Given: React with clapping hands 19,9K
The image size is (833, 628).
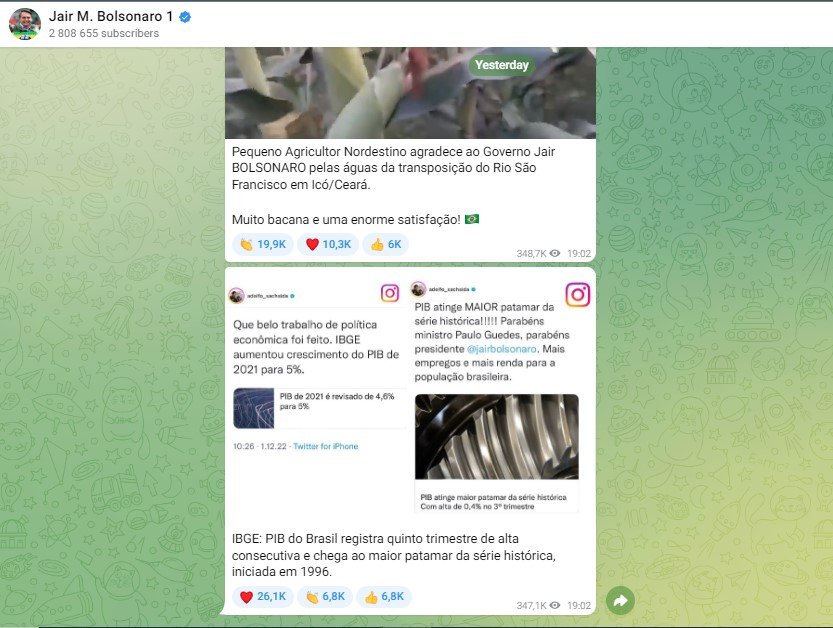Looking at the screenshot, I should click(x=263, y=244).
